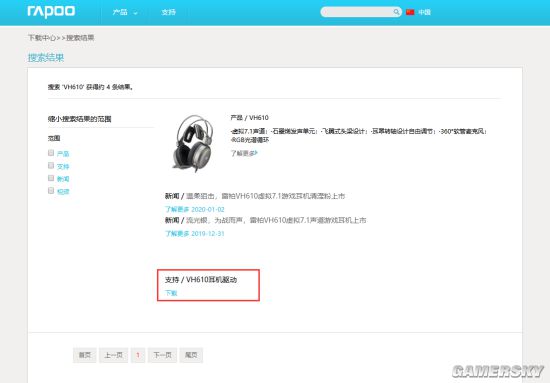Open the 了解更多 2020-01-02 news link
550x383 pixels.
[x=195, y=209]
